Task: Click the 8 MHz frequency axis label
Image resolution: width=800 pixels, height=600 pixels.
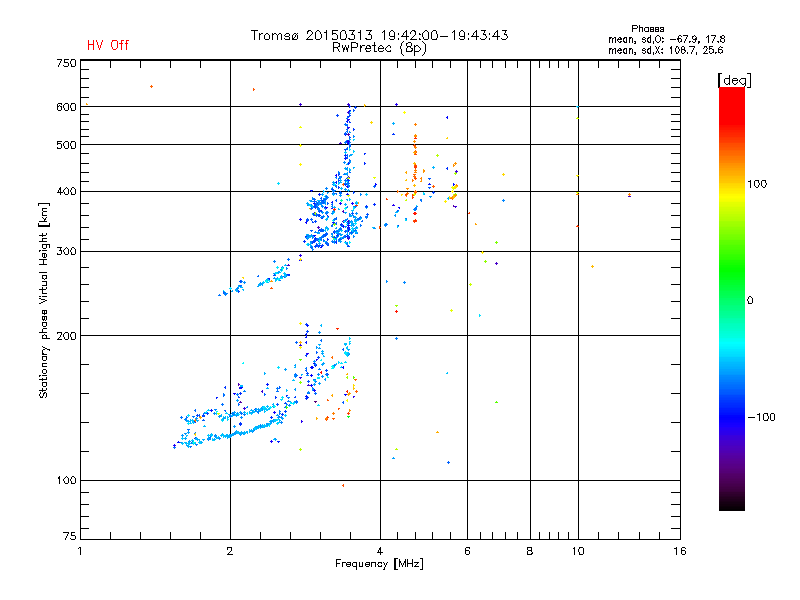Action: [x=530, y=551]
